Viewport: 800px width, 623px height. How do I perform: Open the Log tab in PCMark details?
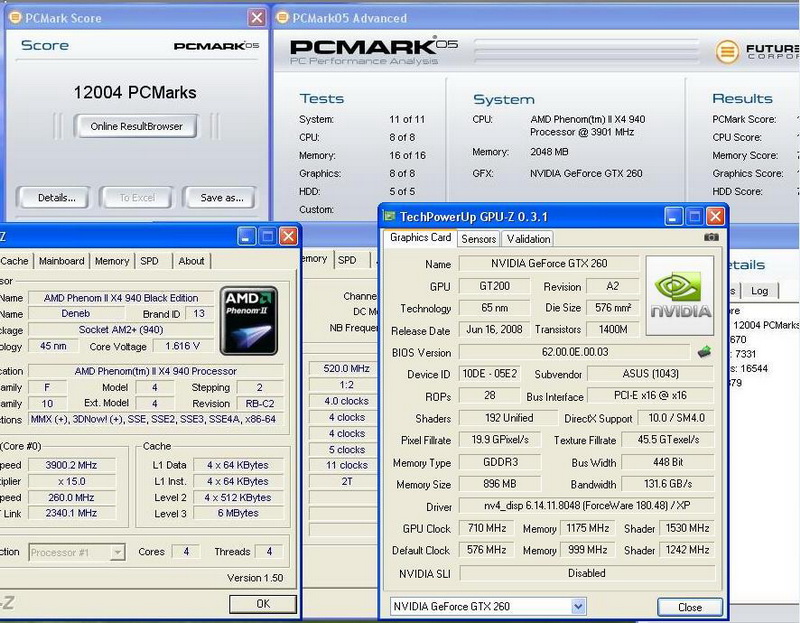759,291
